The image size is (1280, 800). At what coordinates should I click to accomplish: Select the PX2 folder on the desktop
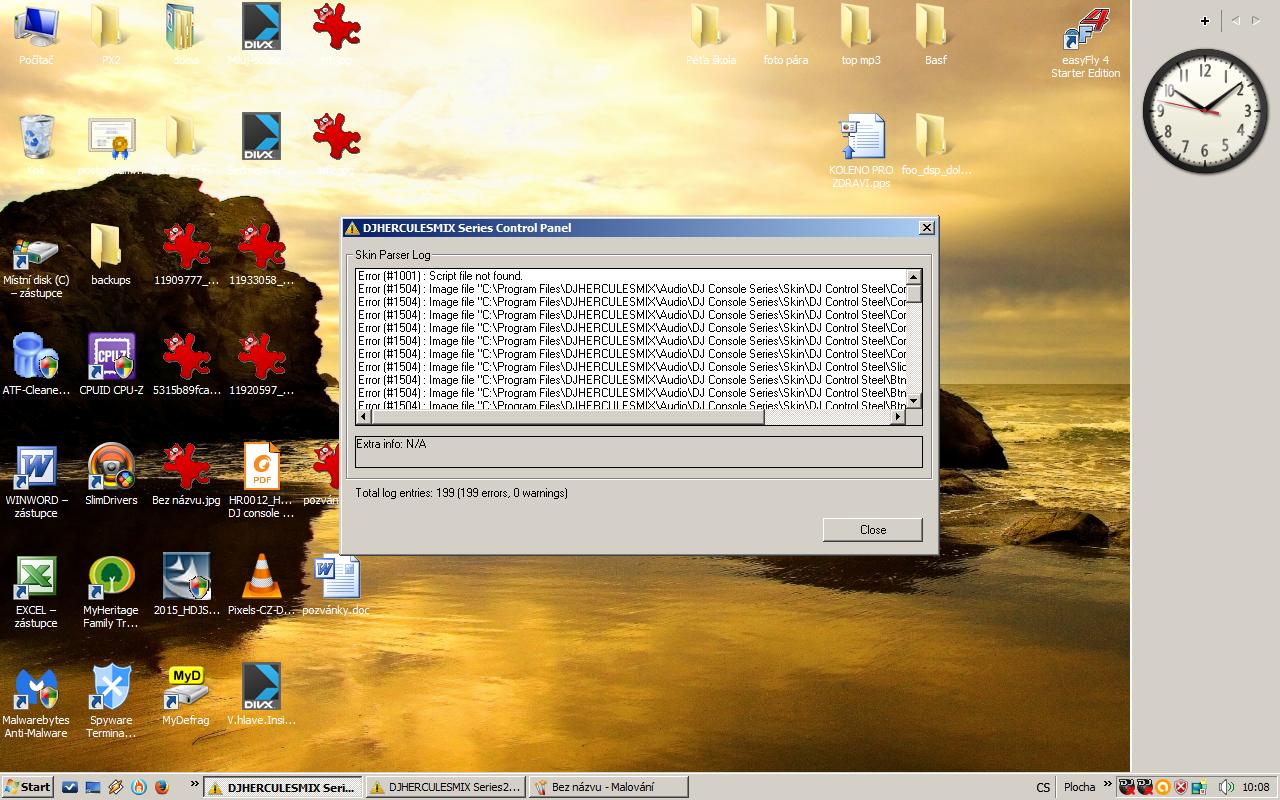[x=110, y=35]
